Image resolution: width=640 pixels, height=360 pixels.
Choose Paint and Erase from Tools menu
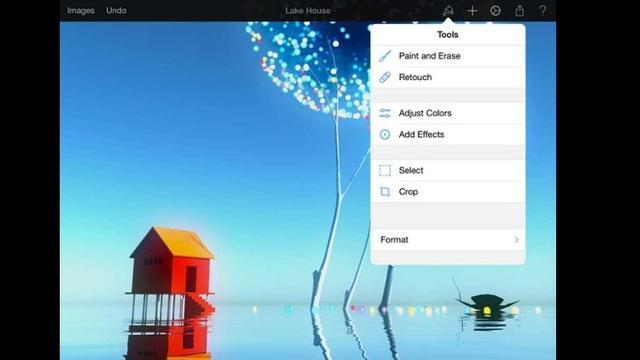[x=448, y=56]
